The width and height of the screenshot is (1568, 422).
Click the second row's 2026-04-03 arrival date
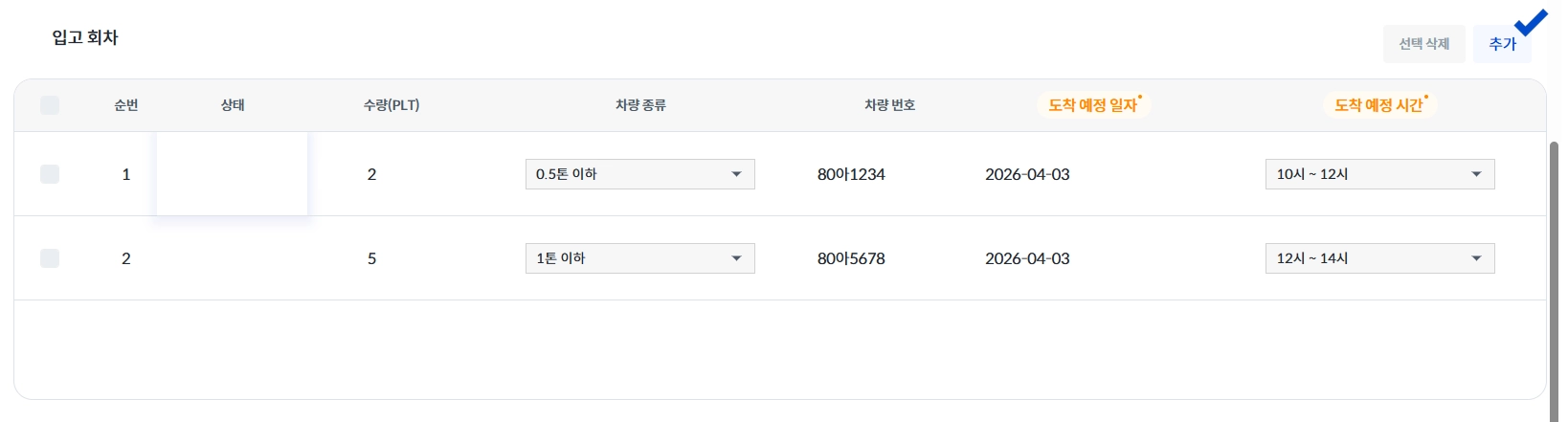1027,258
